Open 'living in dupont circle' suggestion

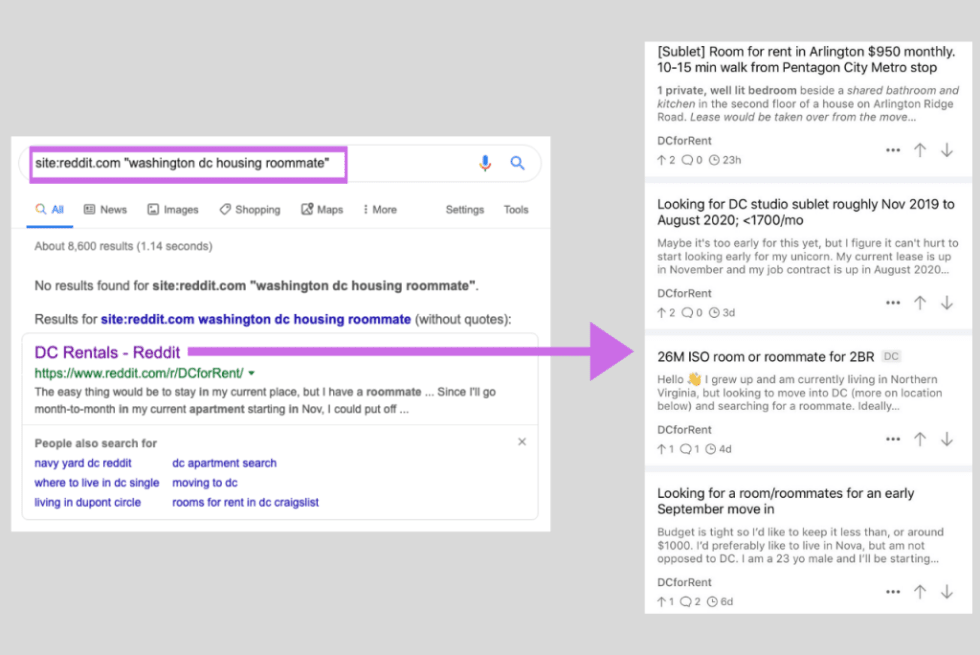(88, 502)
